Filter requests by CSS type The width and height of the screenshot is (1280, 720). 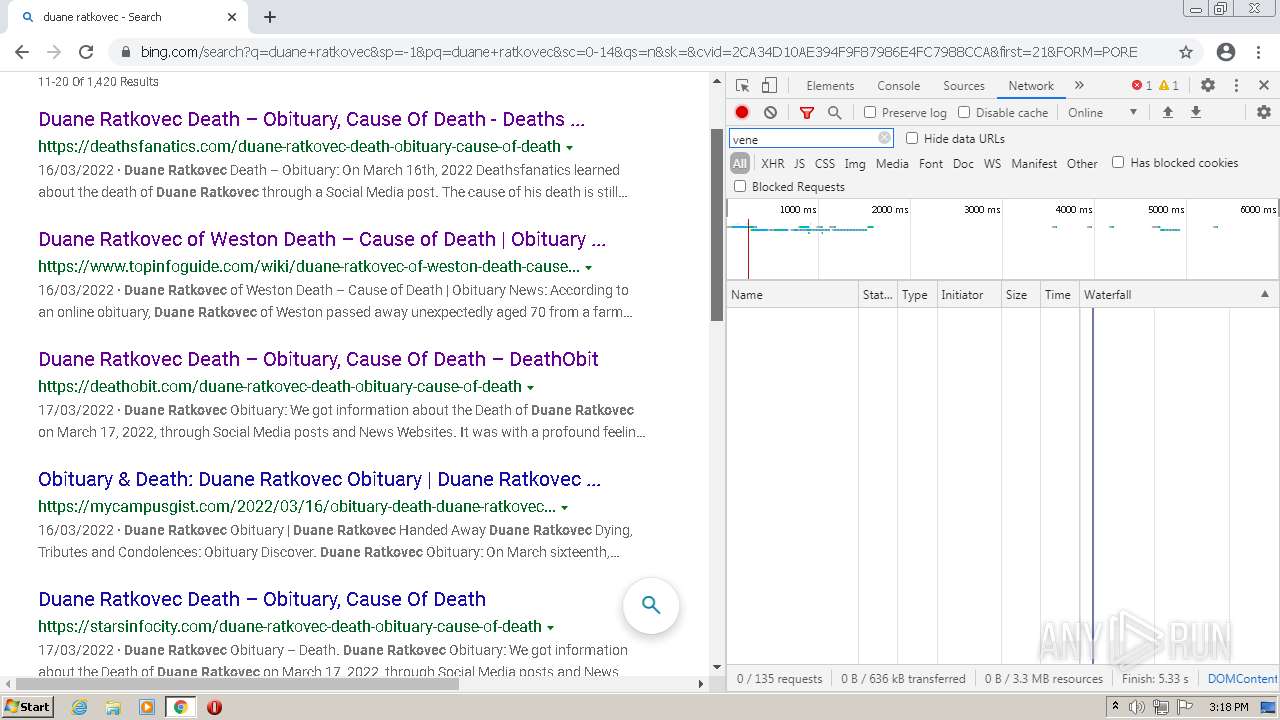tap(824, 163)
